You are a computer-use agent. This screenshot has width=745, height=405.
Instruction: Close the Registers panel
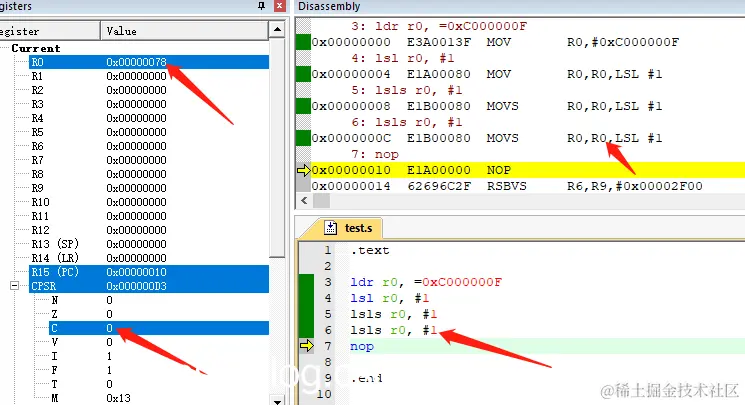pyautogui.click(x=279, y=6)
